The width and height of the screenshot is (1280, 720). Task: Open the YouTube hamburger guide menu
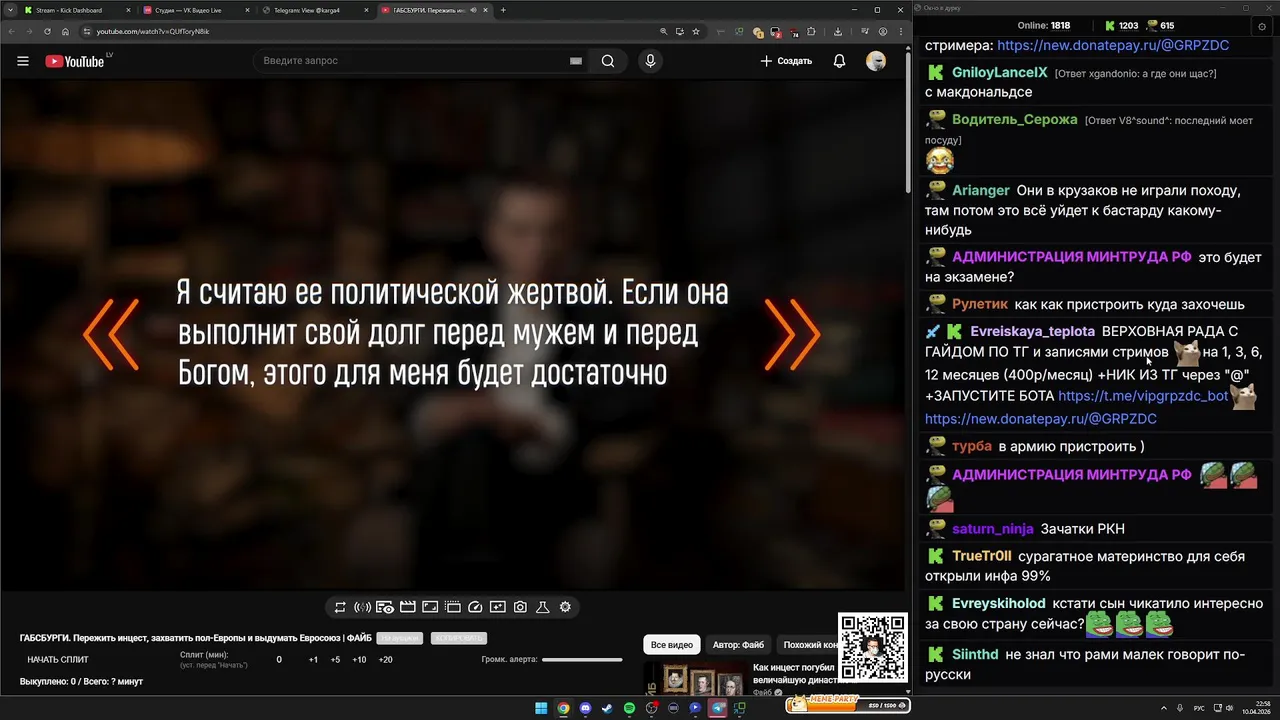(x=23, y=61)
